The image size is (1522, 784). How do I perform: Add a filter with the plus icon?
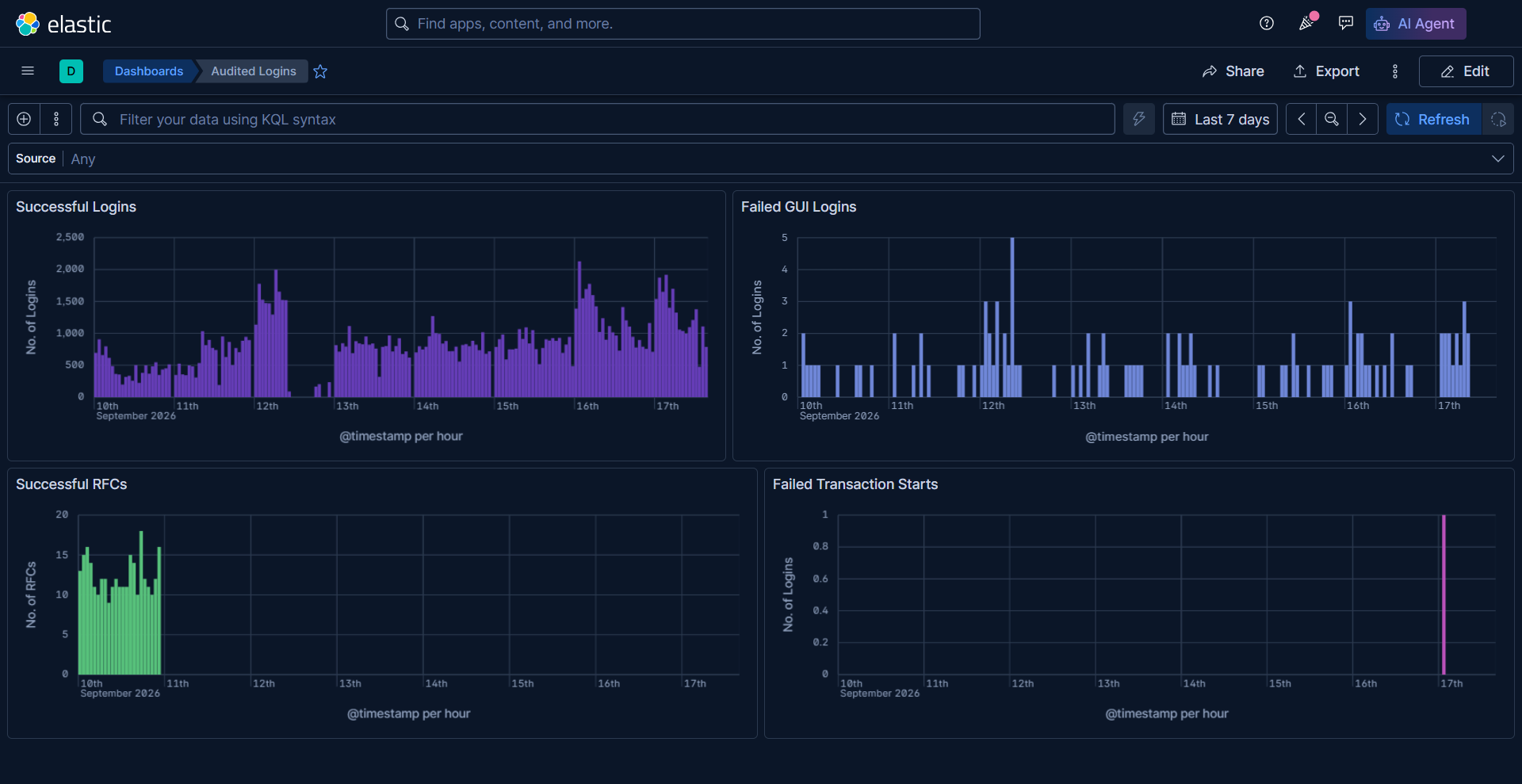[x=24, y=119]
